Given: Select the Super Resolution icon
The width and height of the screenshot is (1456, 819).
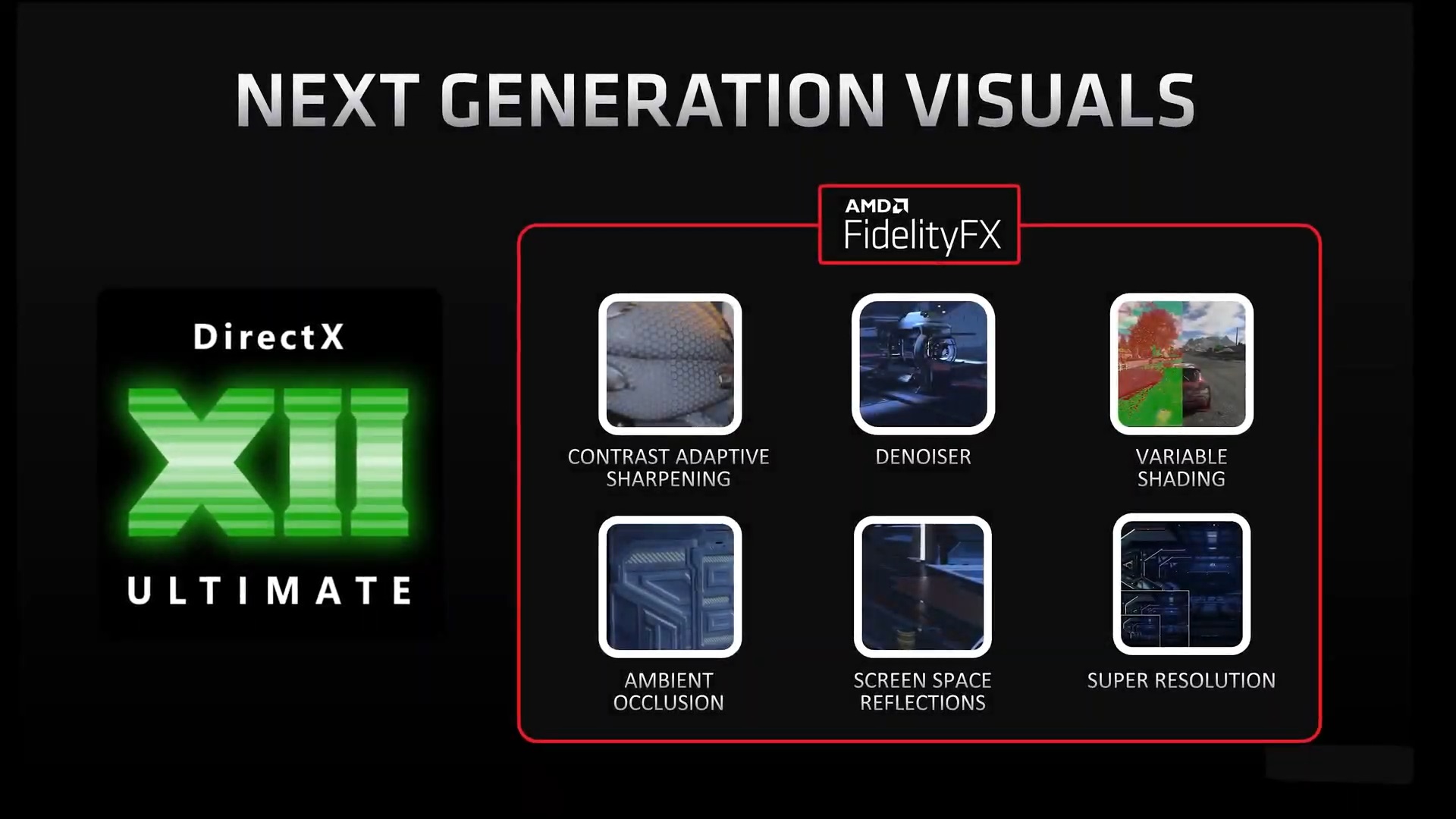Looking at the screenshot, I should pos(1179,585).
